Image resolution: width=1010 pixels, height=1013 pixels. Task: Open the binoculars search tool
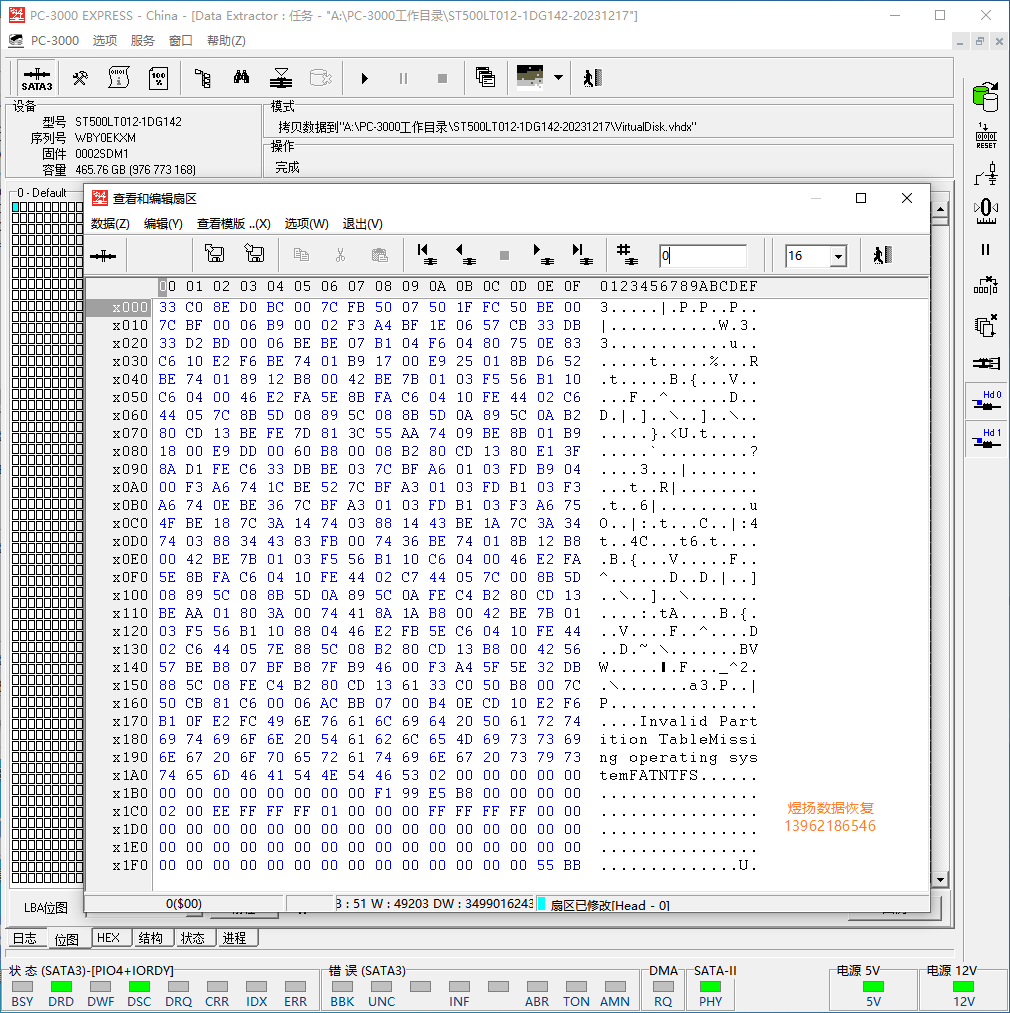(241, 78)
